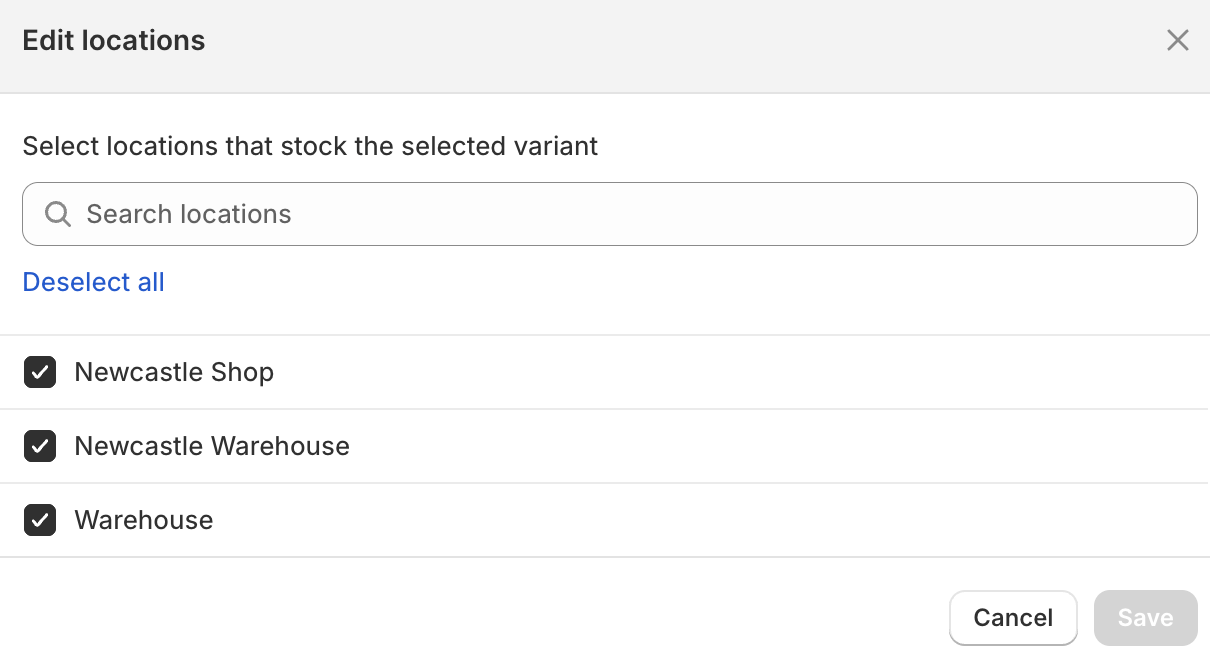
Task: Click the Newcastle Shop label text
Action: click(174, 372)
